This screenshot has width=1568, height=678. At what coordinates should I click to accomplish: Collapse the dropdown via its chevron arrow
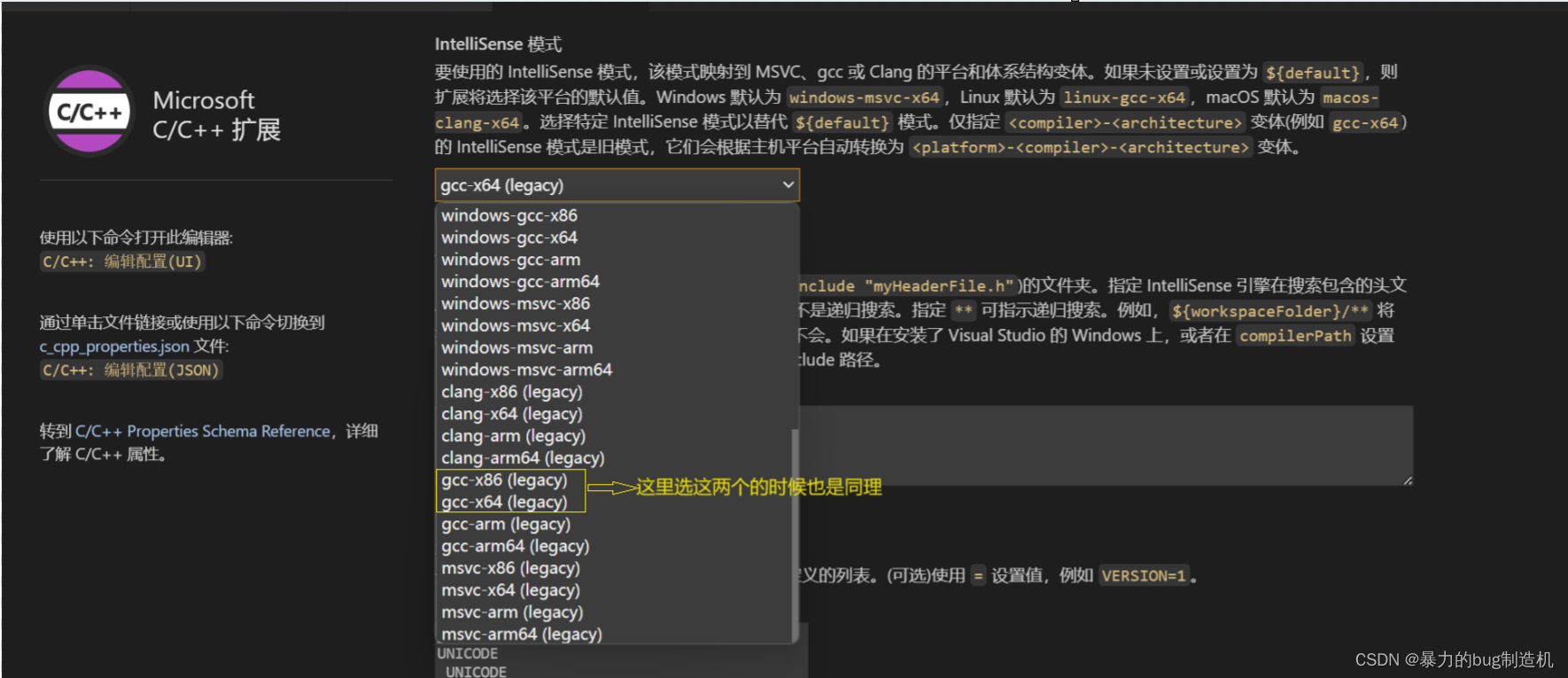click(x=788, y=185)
